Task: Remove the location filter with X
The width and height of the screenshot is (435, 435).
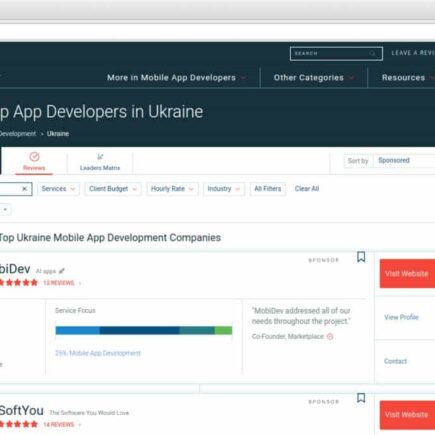Action: click(24, 189)
